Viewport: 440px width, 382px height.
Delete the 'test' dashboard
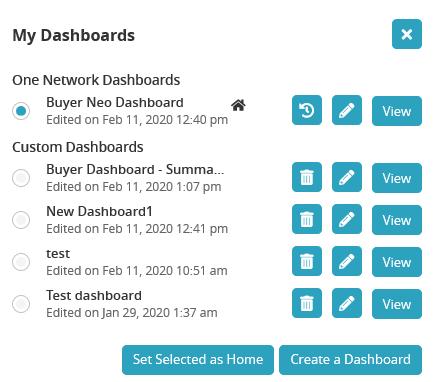pyautogui.click(x=307, y=261)
